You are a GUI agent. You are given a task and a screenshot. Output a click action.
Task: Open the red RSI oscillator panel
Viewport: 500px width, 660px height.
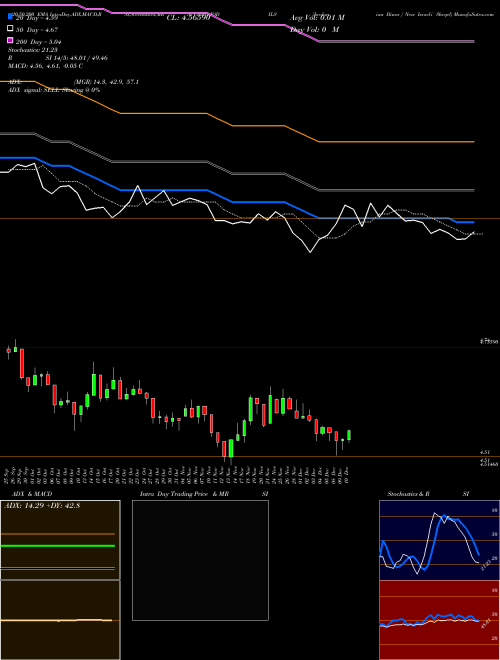tap(439, 620)
